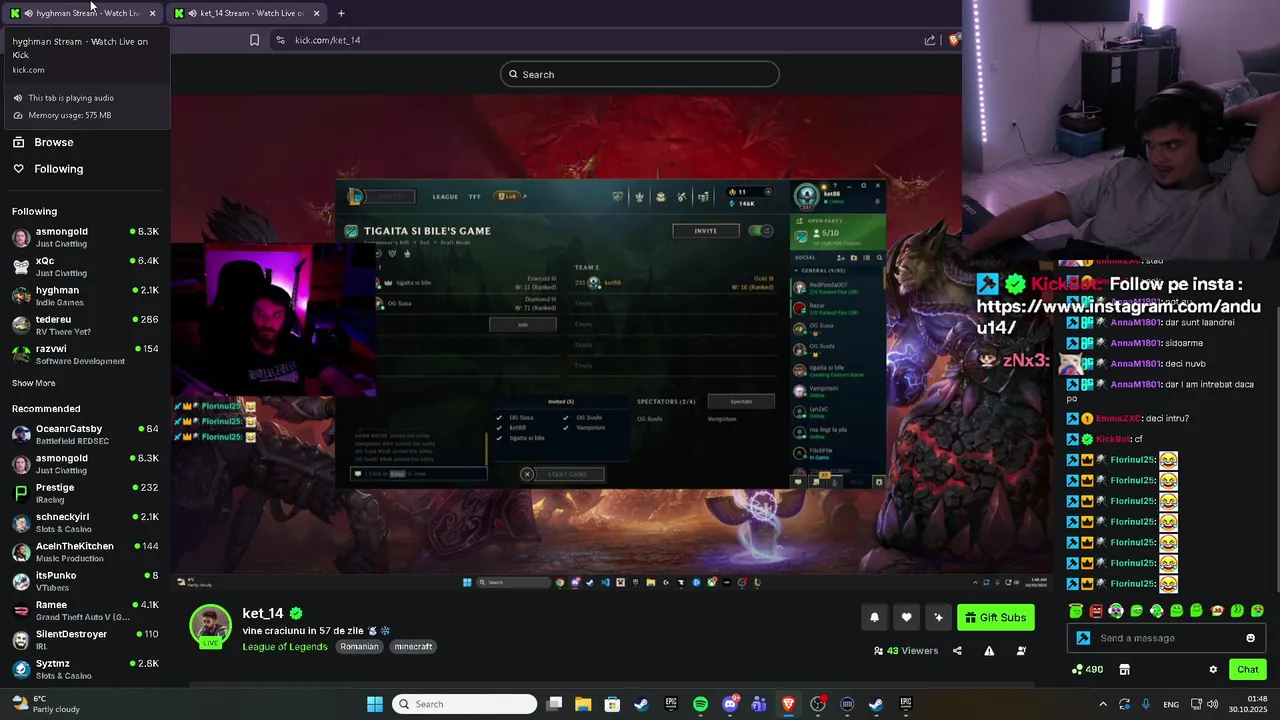Open Spotify from the taskbar
The width and height of the screenshot is (1280, 720).
coord(700,704)
